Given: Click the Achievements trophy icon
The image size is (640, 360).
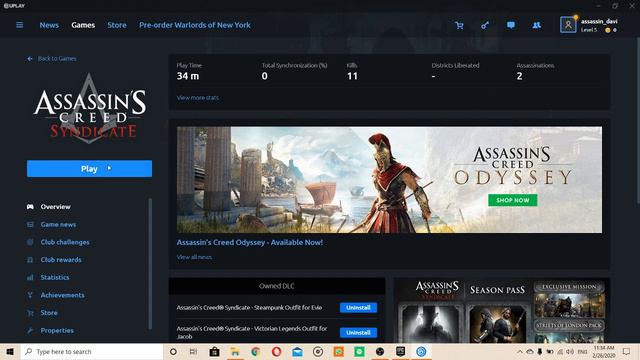Looking at the screenshot, I should pos(30,295).
